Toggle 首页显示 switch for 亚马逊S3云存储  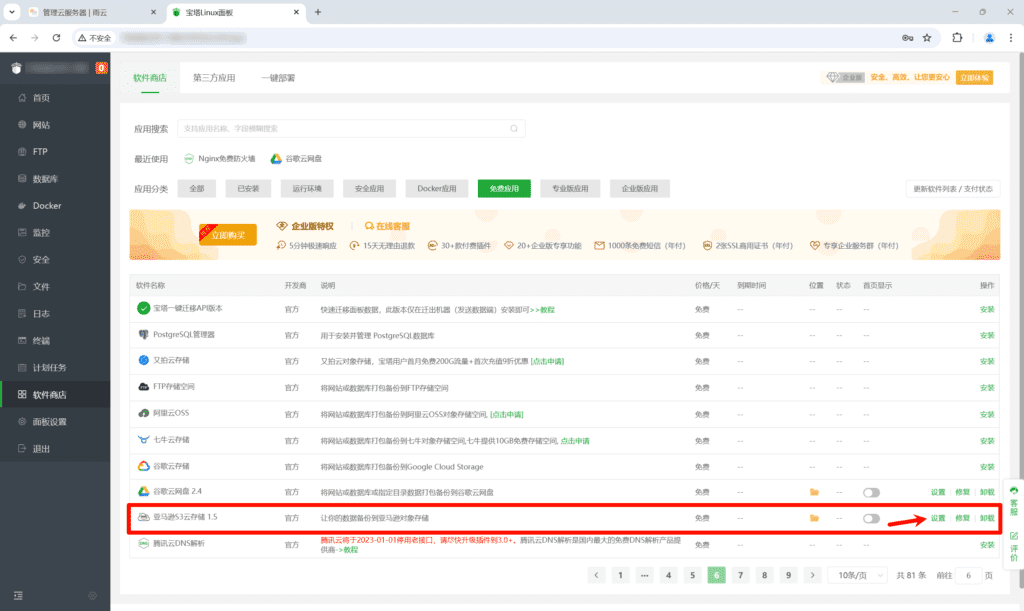(x=871, y=518)
